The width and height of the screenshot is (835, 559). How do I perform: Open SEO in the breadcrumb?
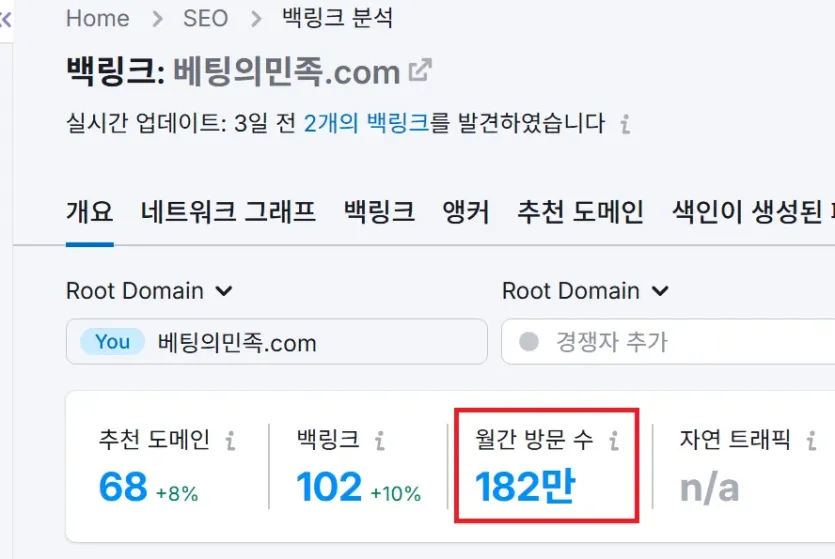pyautogui.click(x=206, y=19)
